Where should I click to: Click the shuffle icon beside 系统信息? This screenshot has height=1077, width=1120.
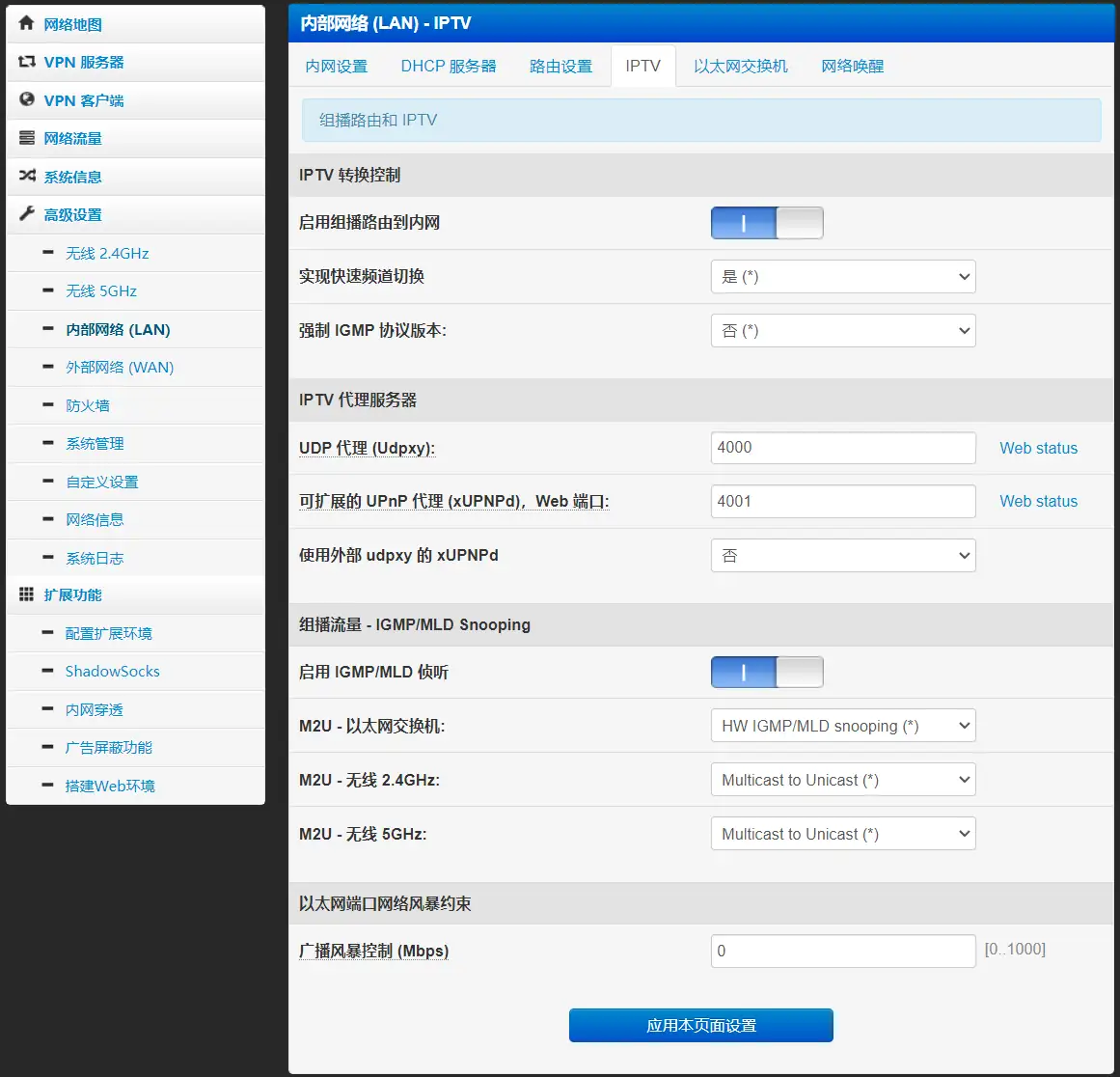26,176
